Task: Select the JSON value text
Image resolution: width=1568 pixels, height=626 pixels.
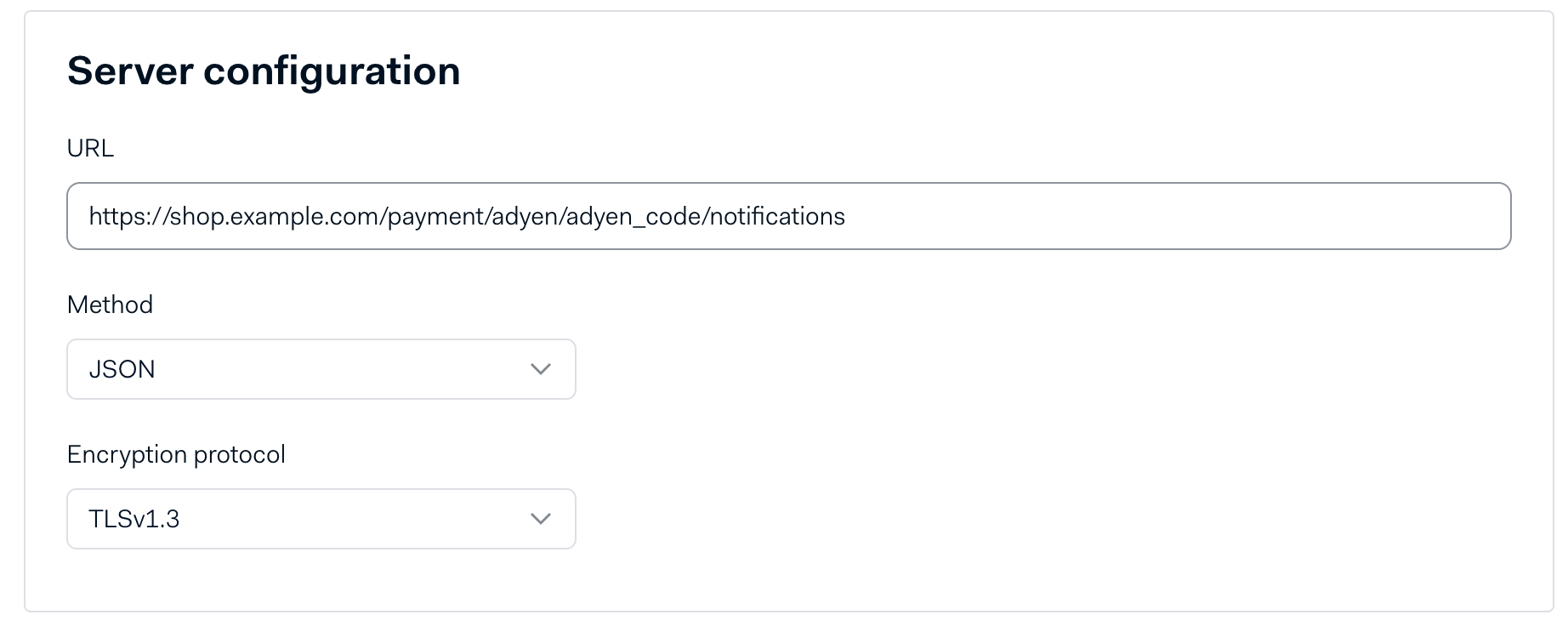Action: pyautogui.click(x=122, y=369)
